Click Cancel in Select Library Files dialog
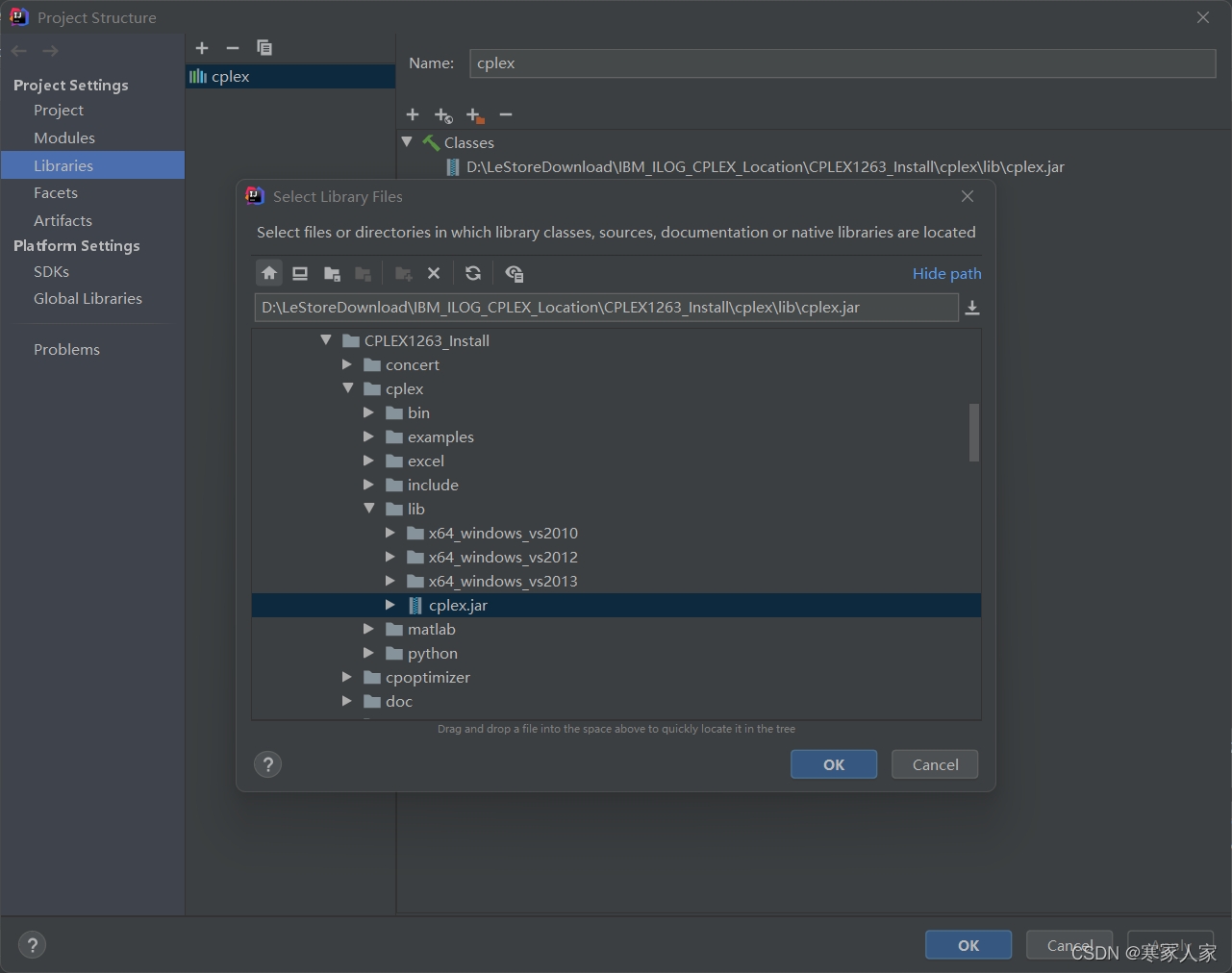Screen dimensions: 1232x973 pos(935,764)
